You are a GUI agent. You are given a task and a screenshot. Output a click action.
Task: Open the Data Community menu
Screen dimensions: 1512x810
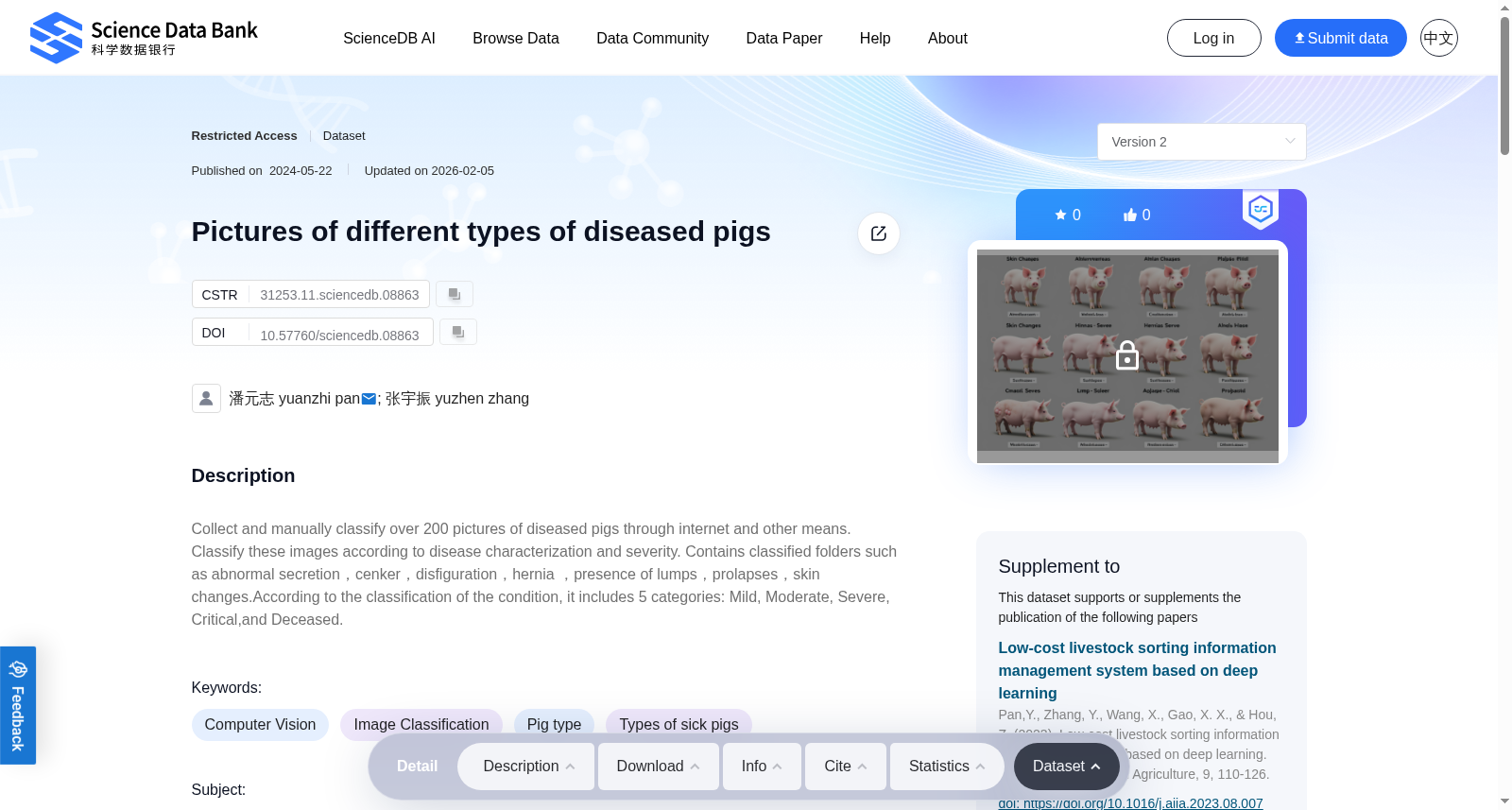tap(652, 38)
